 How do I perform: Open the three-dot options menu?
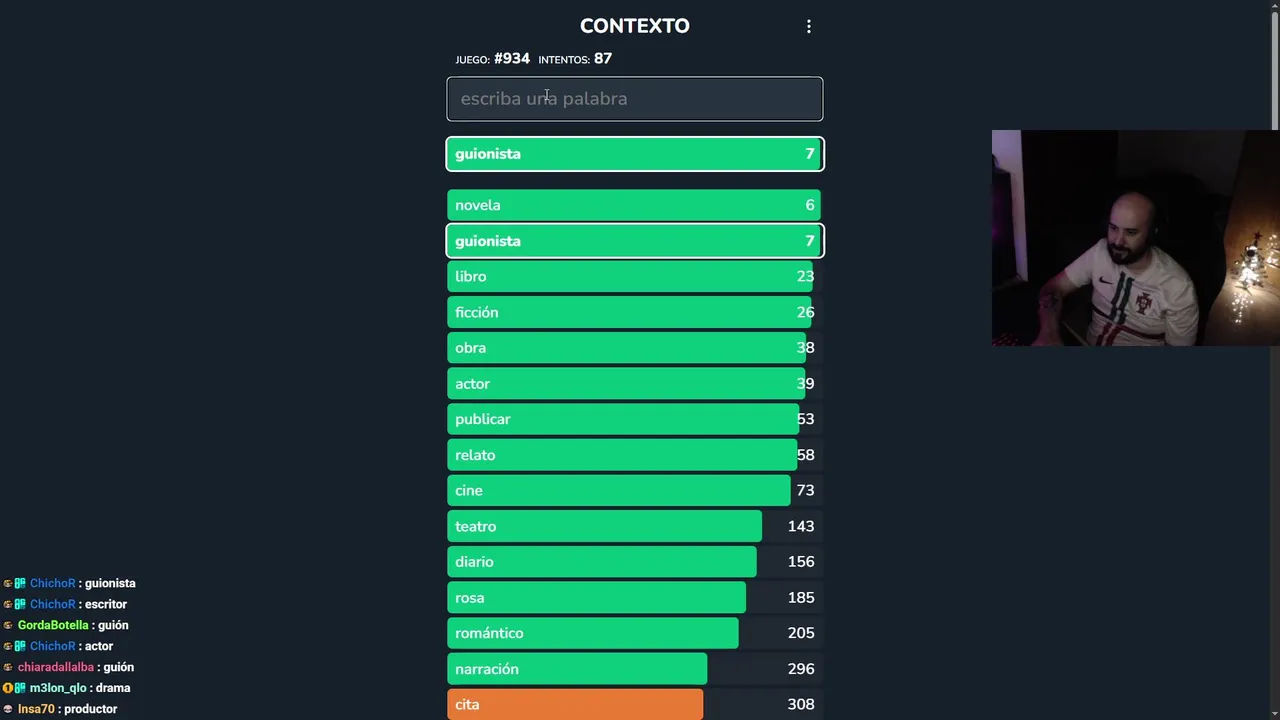point(809,27)
